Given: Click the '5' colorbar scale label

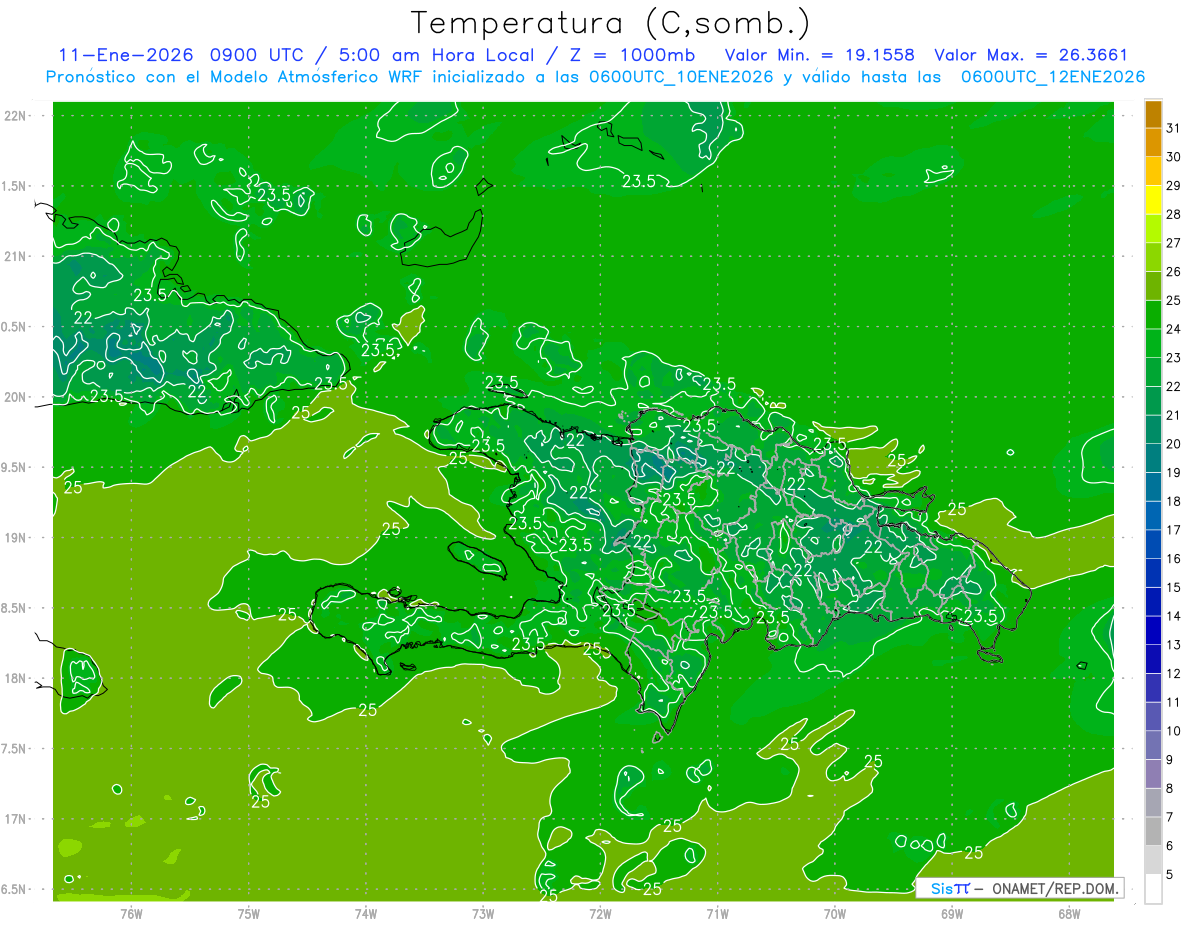Looking at the screenshot, I should click(1170, 874).
